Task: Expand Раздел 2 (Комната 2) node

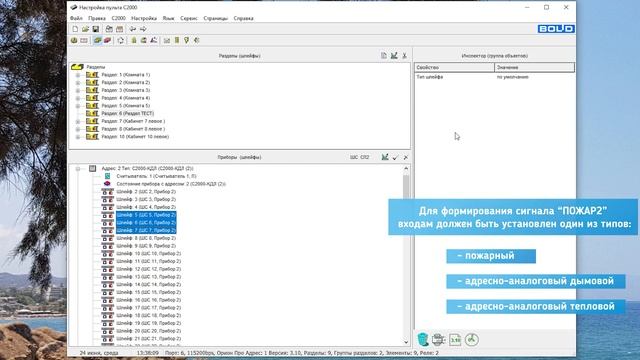Action: pos(78,83)
